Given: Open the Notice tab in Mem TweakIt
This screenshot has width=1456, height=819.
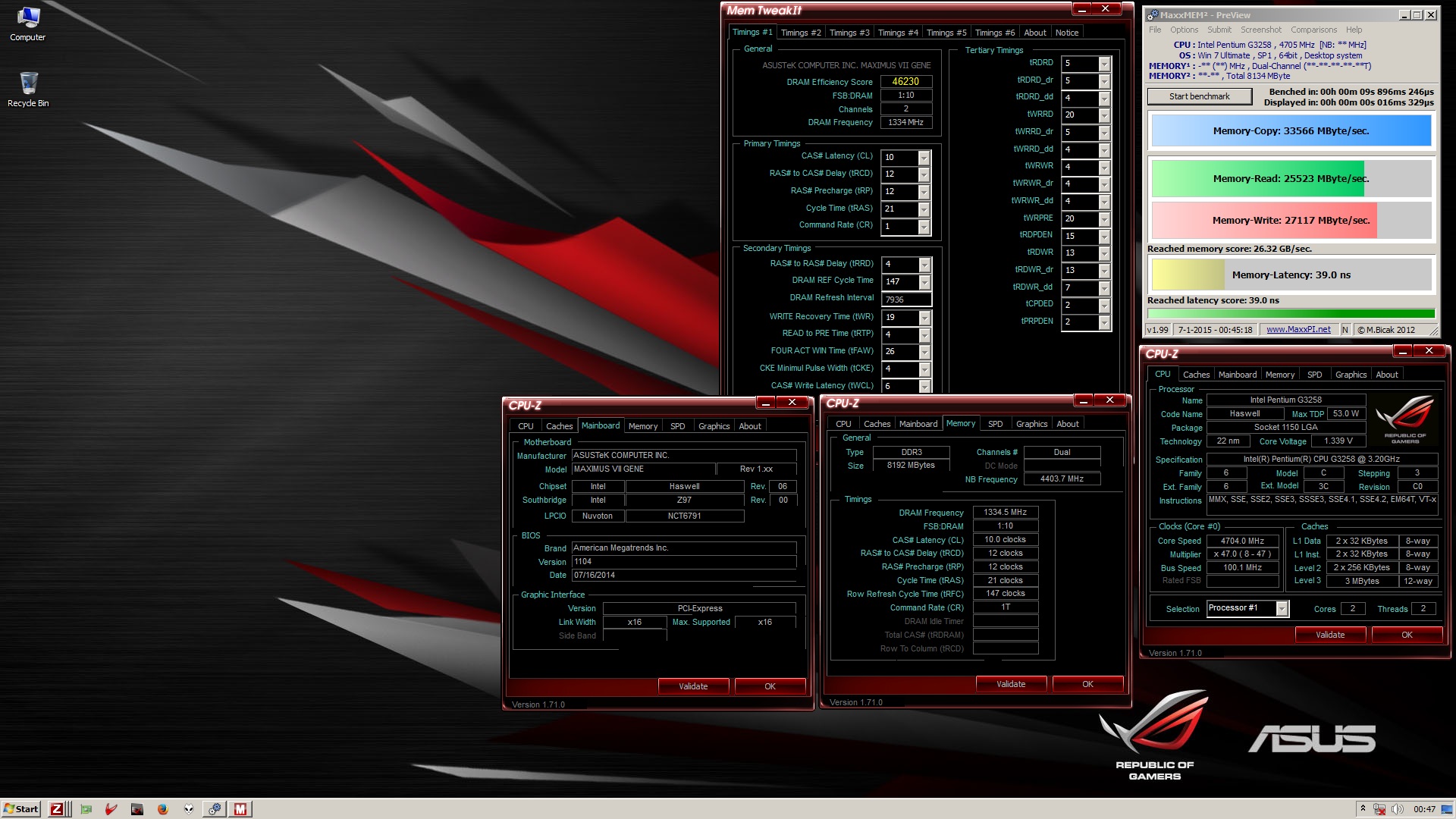Looking at the screenshot, I should point(1067,33).
